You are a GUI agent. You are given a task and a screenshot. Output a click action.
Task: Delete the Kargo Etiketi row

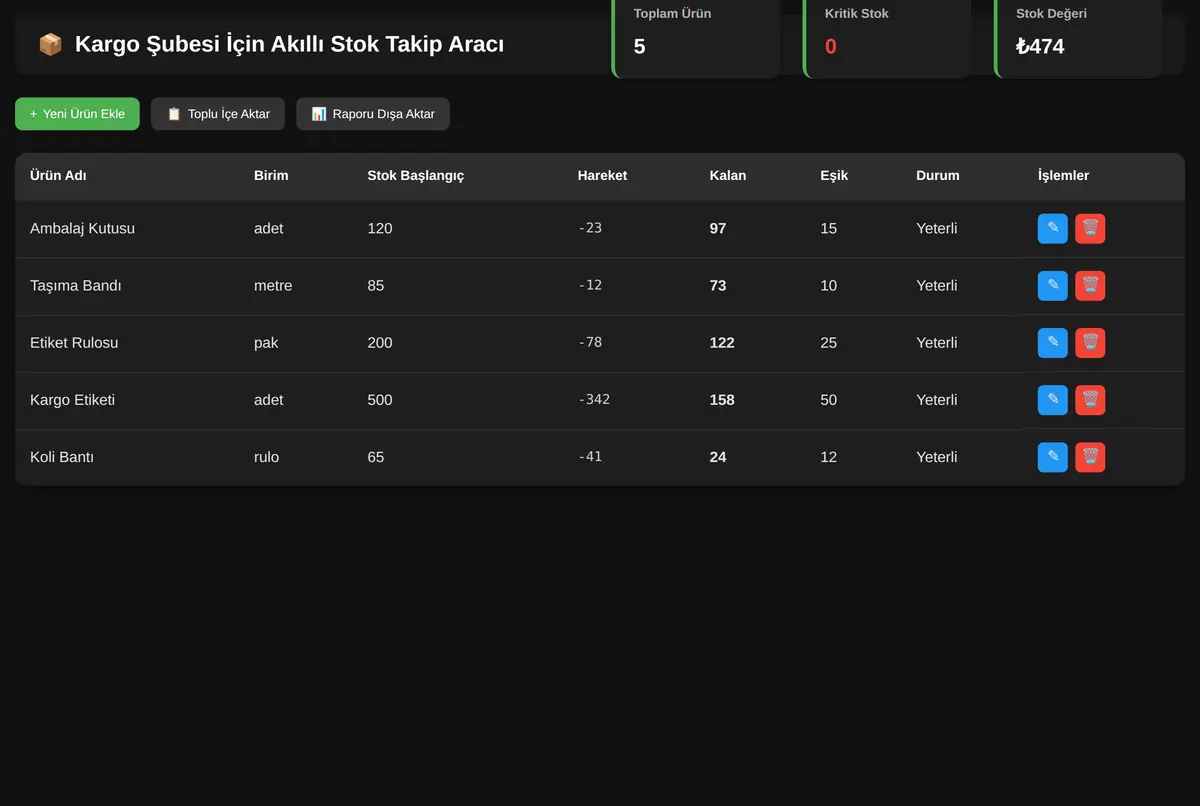point(1090,400)
